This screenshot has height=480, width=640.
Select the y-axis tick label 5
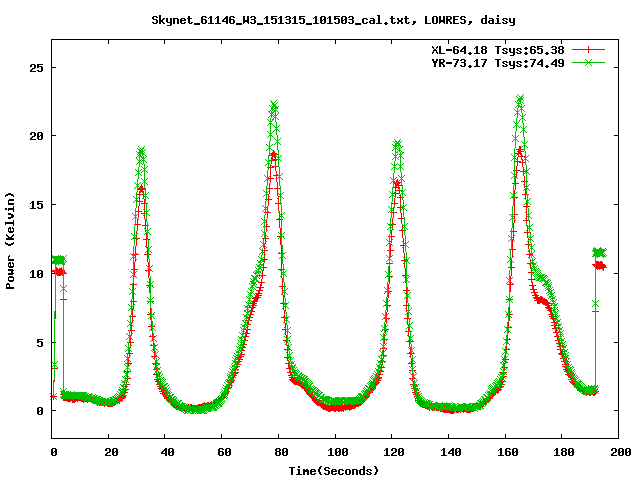tap(40, 342)
